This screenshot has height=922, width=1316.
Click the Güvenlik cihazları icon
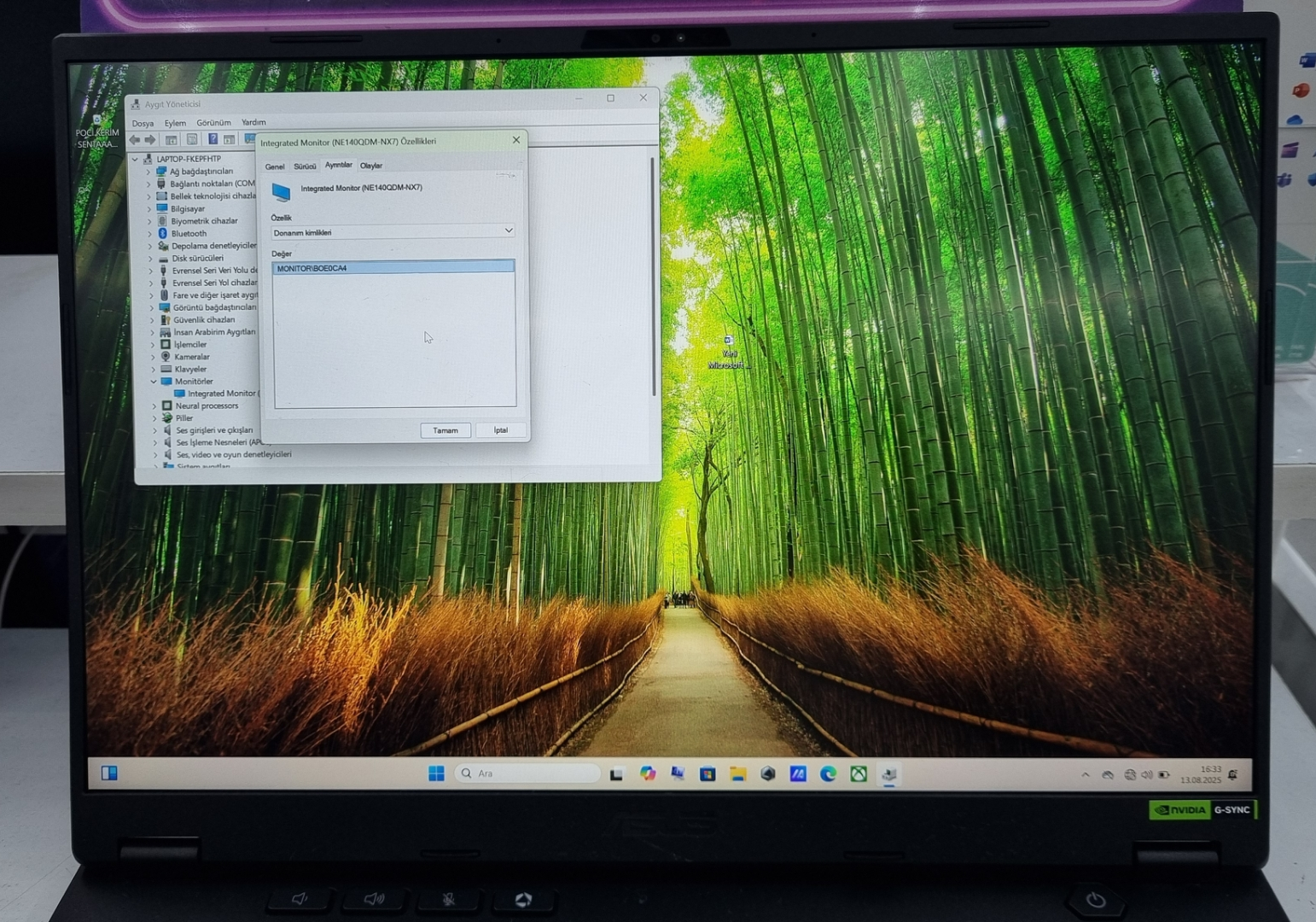coord(165,319)
